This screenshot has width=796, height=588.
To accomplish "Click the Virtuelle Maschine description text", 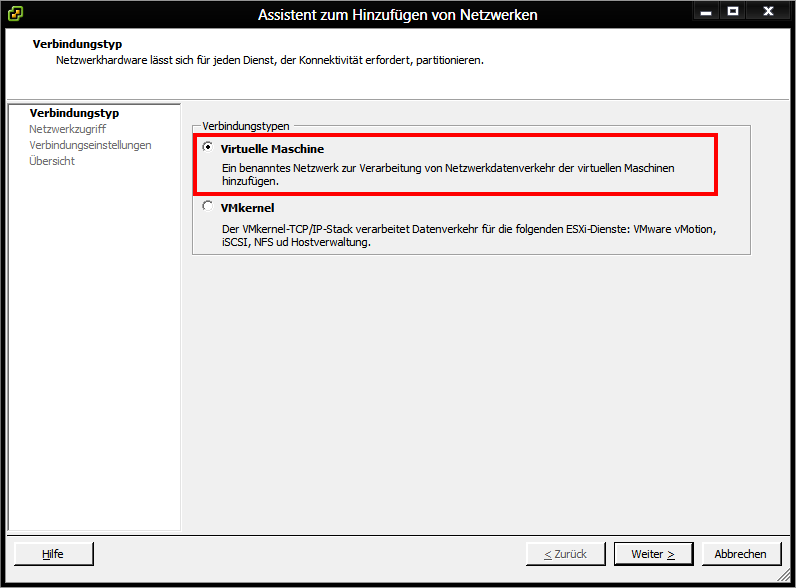I will pyautogui.click(x=447, y=175).
